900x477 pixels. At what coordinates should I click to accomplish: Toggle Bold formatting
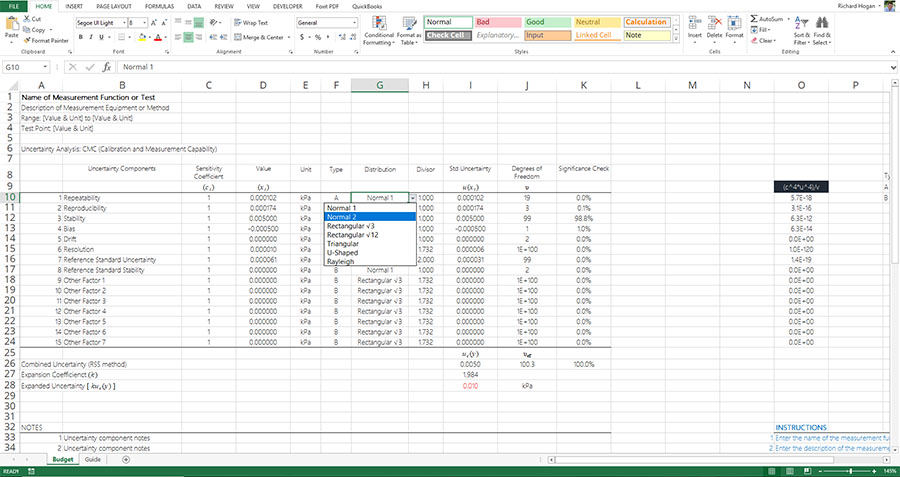click(80, 37)
